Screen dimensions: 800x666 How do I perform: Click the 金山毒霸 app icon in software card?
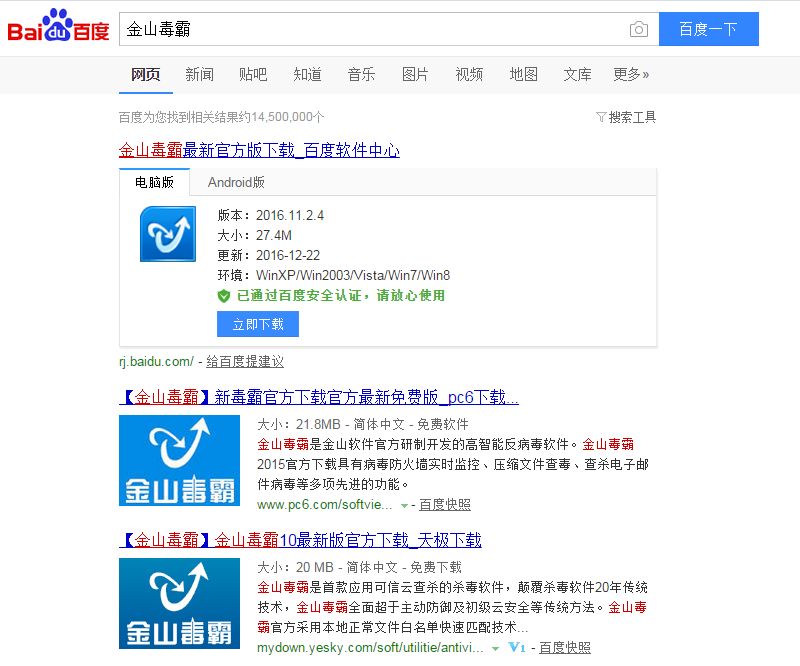pos(168,234)
